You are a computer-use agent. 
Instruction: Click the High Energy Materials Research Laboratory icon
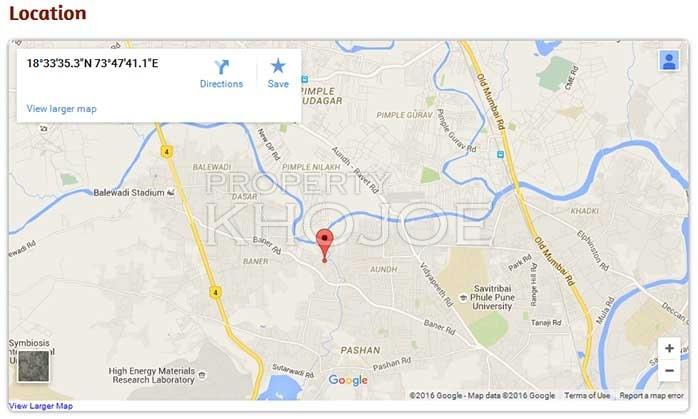202,375
